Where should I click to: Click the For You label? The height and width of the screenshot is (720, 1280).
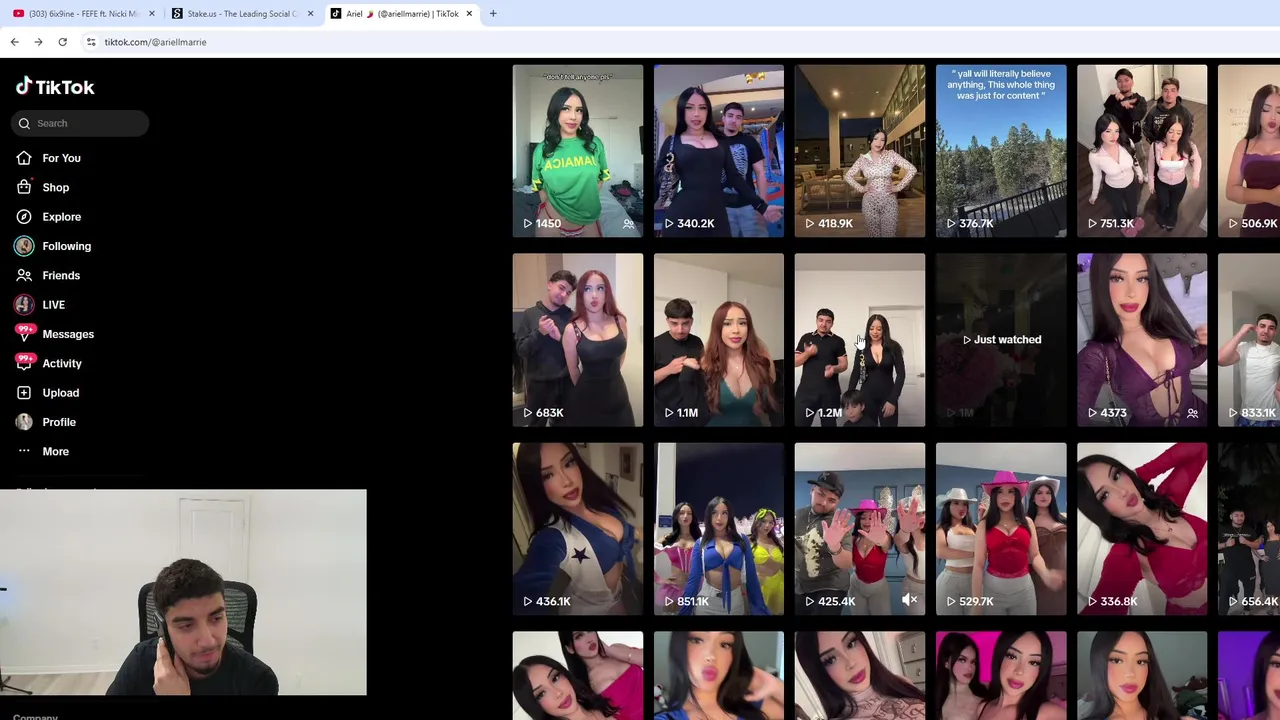coord(61,158)
